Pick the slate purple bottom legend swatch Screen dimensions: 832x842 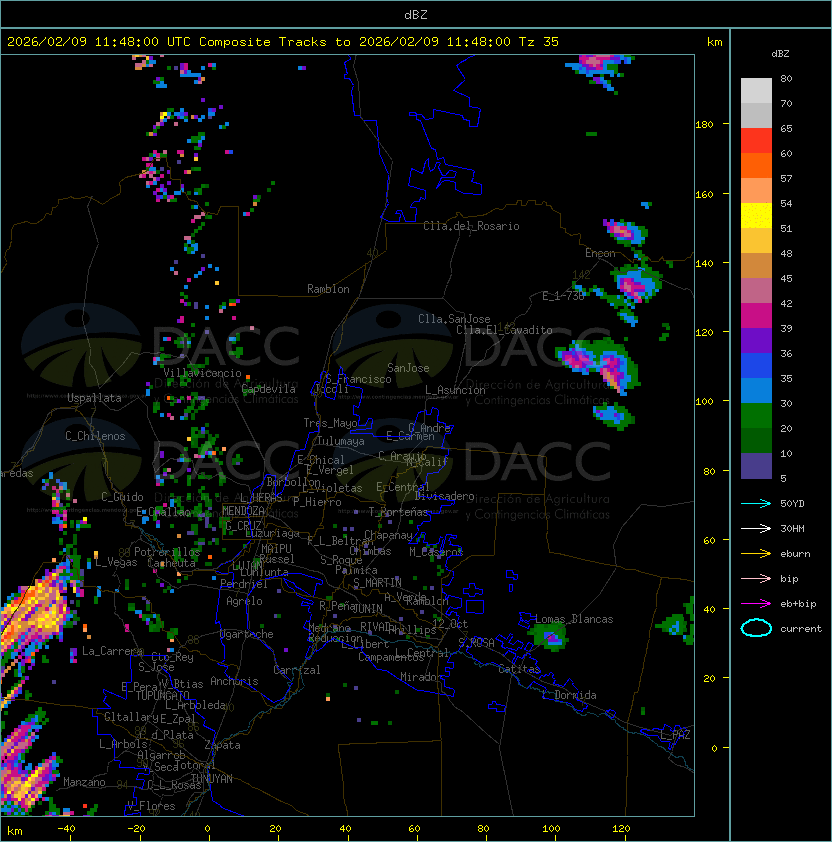click(756, 466)
